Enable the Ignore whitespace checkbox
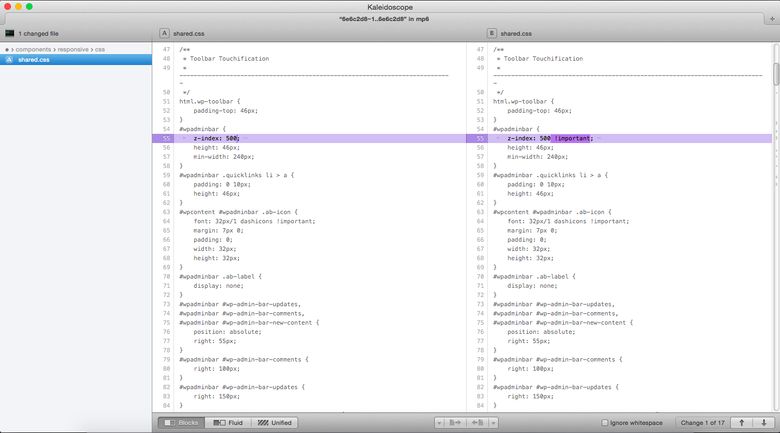Viewport: 780px width, 433px height. (x=605, y=423)
